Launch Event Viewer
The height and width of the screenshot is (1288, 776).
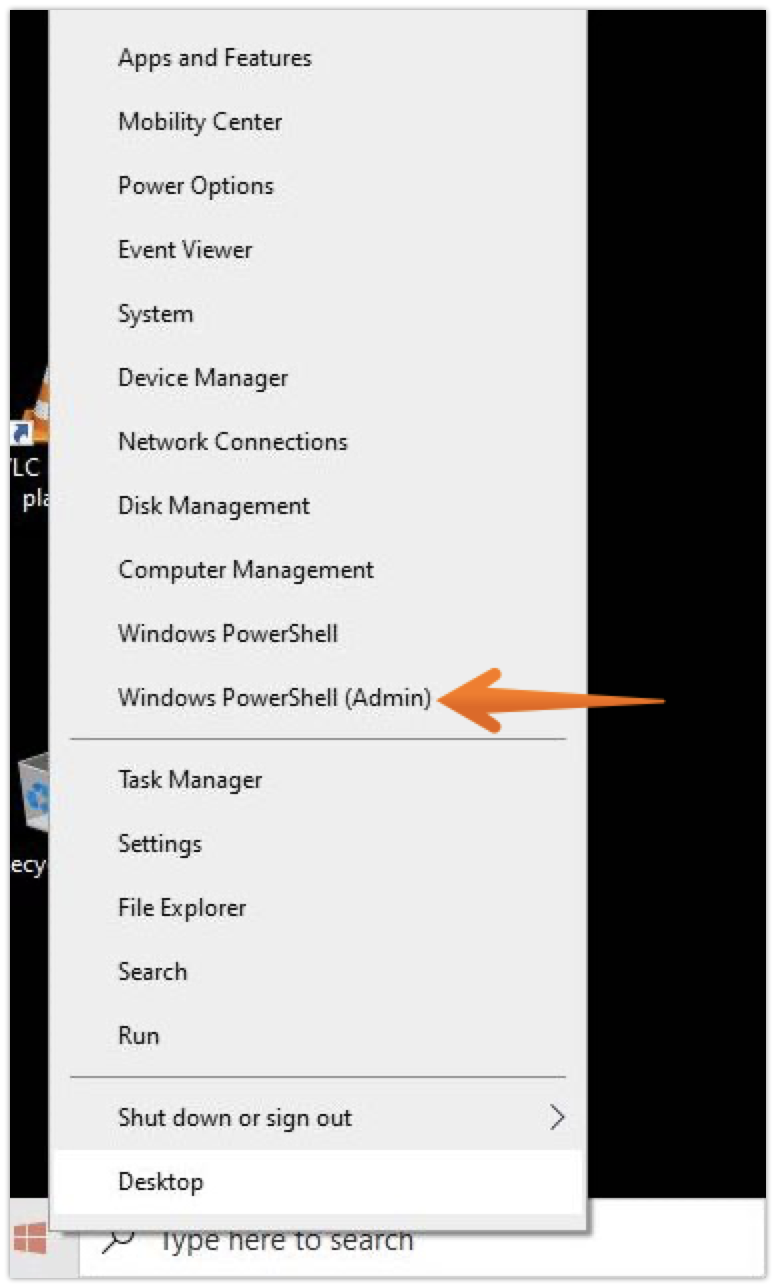[185, 250]
